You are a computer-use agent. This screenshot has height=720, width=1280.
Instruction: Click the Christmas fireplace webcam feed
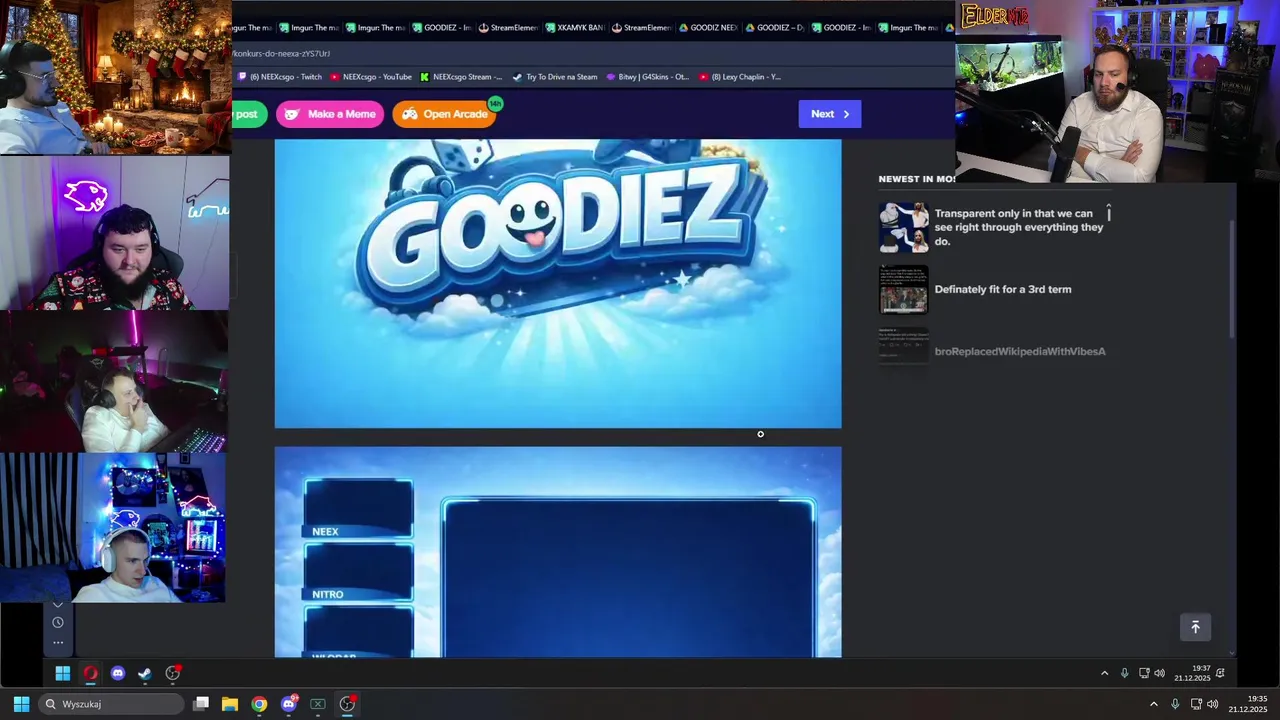115,77
